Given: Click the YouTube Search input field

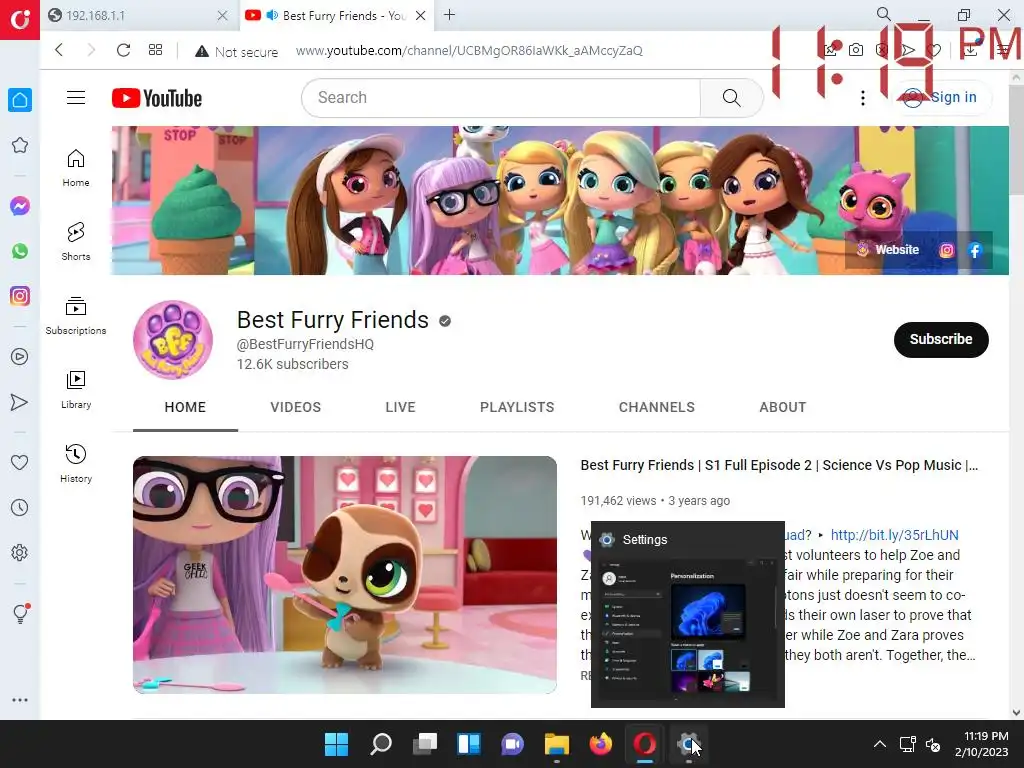Looking at the screenshot, I should click(x=501, y=98).
